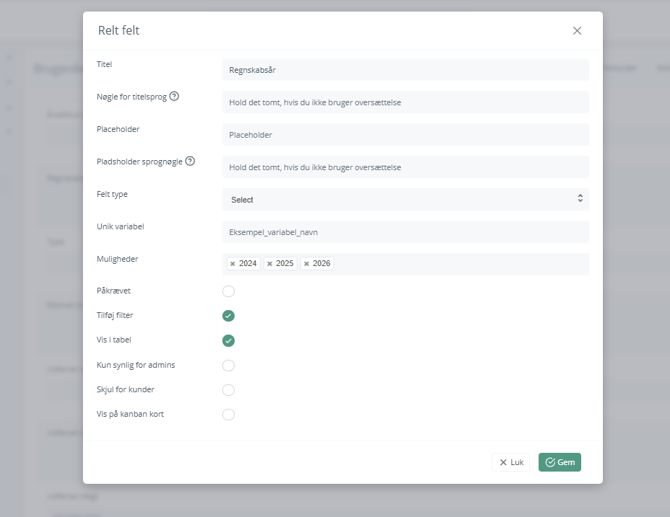Disable the Vis i tabel checkbox
This screenshot has height=517, width=670.
pos(228,341)
